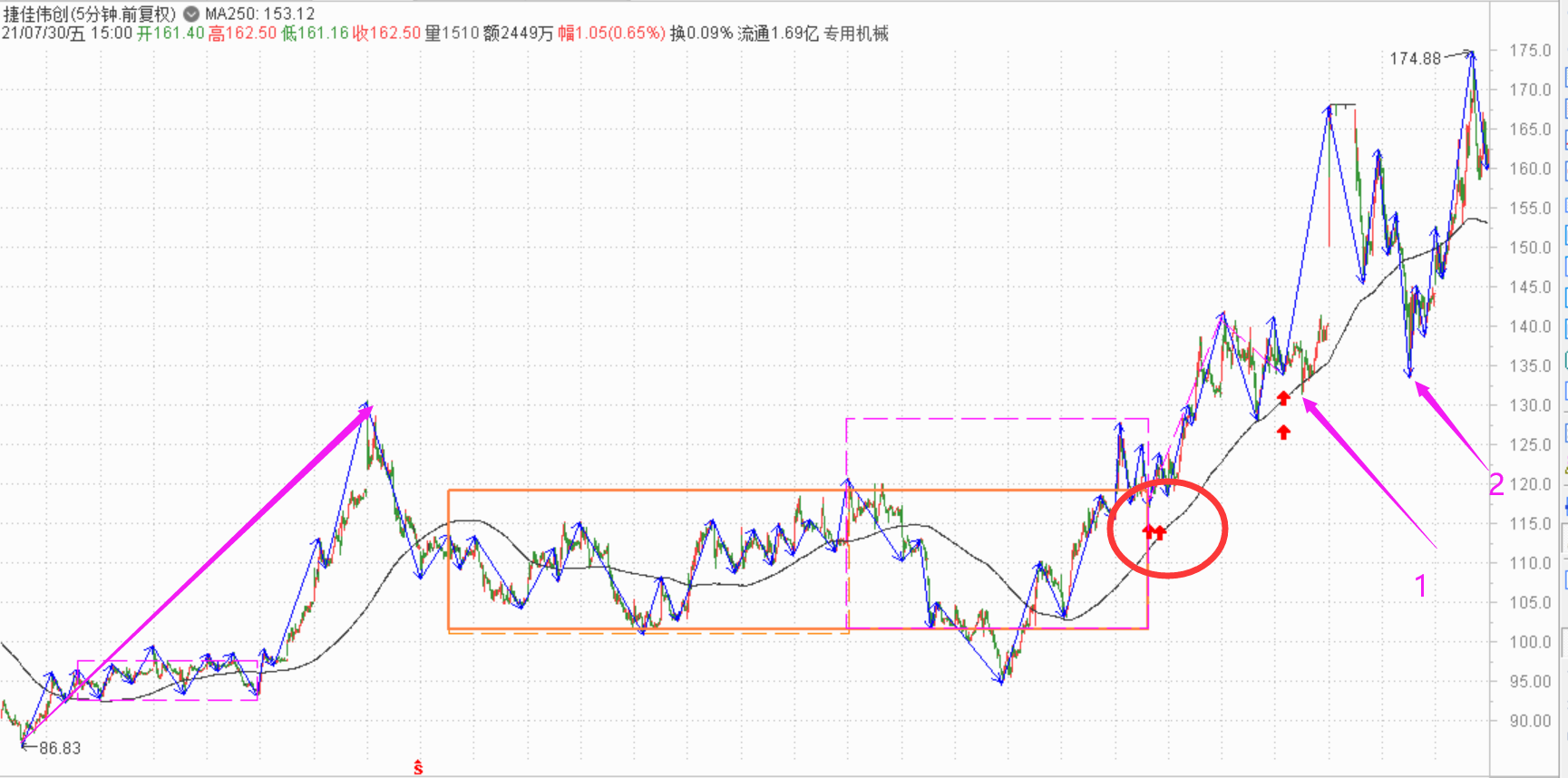Select the magenta annotation number 1

pos(1421,587)
